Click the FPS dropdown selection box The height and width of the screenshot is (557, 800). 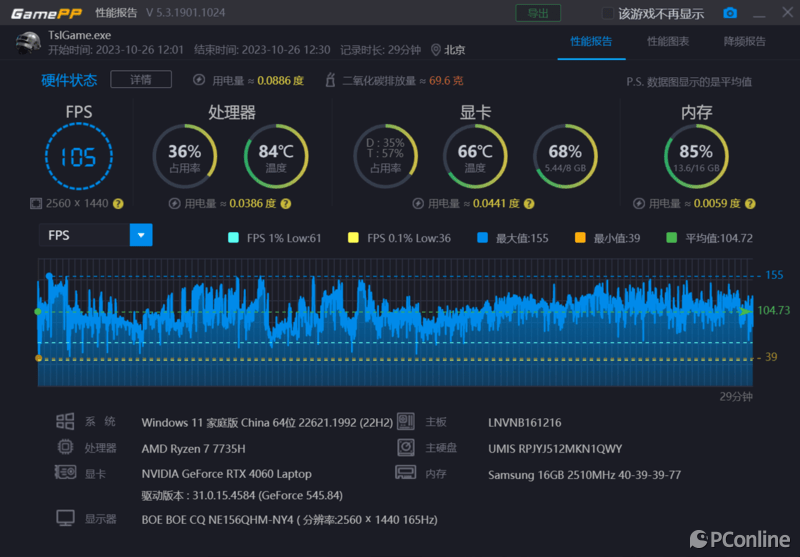tap(95, 235)
